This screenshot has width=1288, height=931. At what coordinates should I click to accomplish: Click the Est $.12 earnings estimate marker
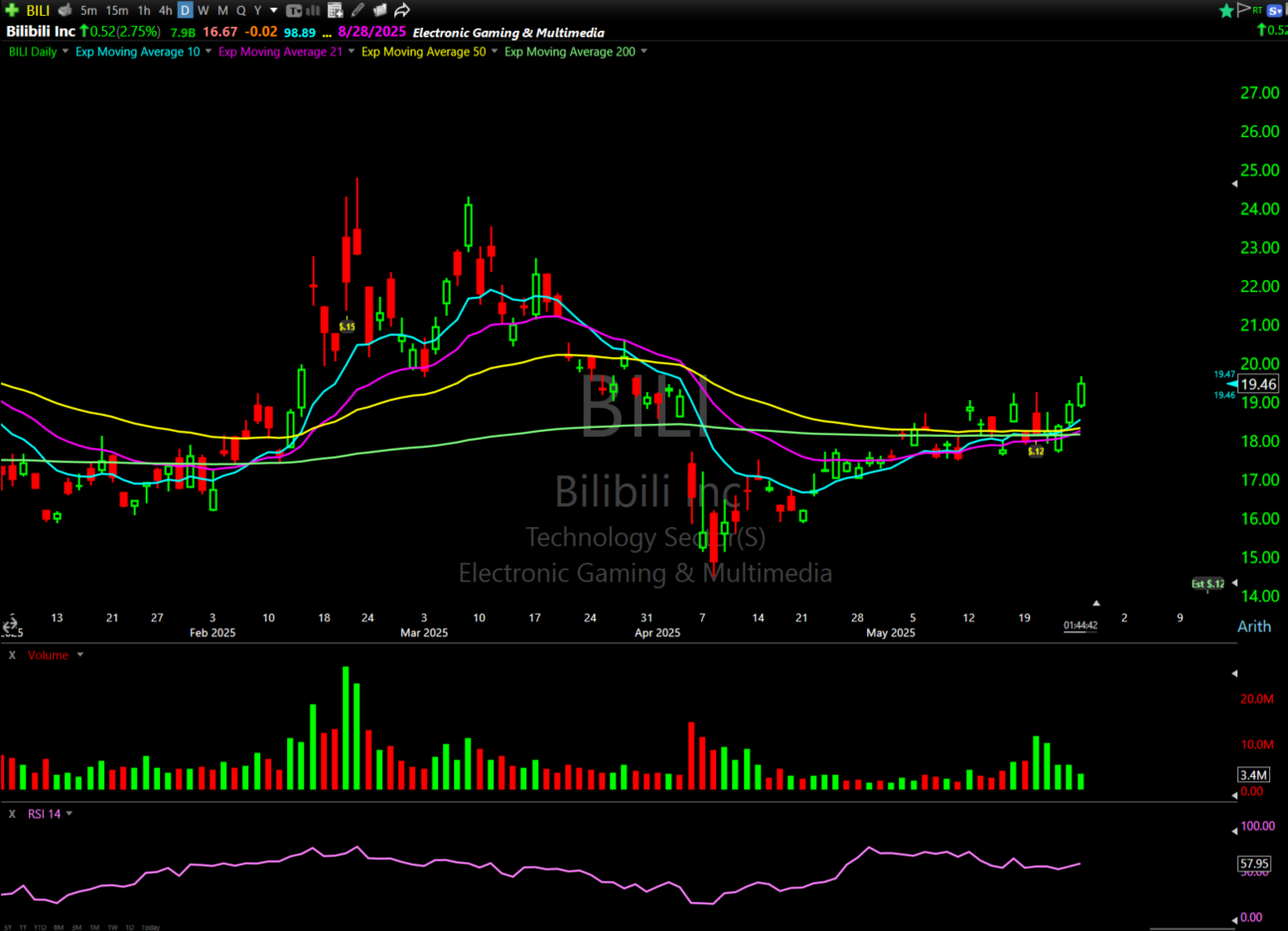(x=1209, y=584)
